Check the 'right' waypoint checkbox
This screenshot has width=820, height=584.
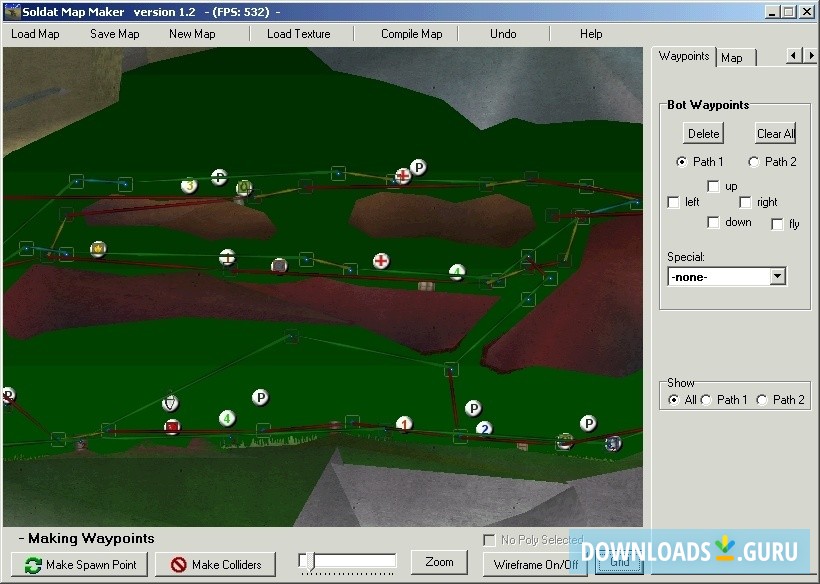coord(745,202)
